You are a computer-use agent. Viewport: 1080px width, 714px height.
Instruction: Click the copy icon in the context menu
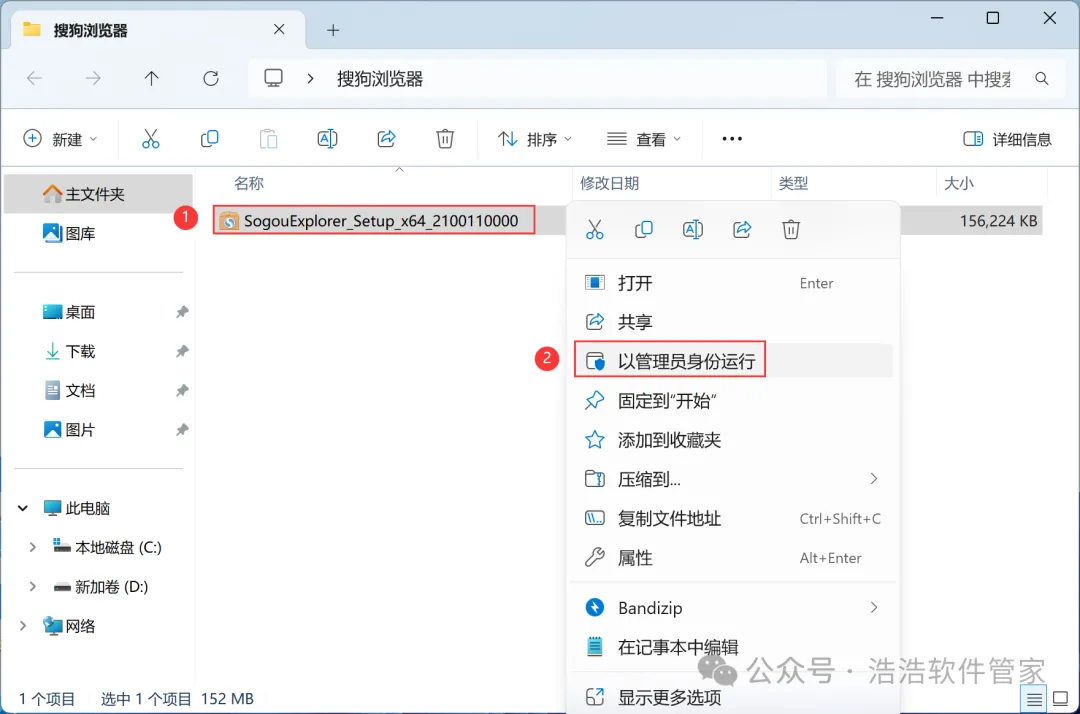(x=643, y=229)
